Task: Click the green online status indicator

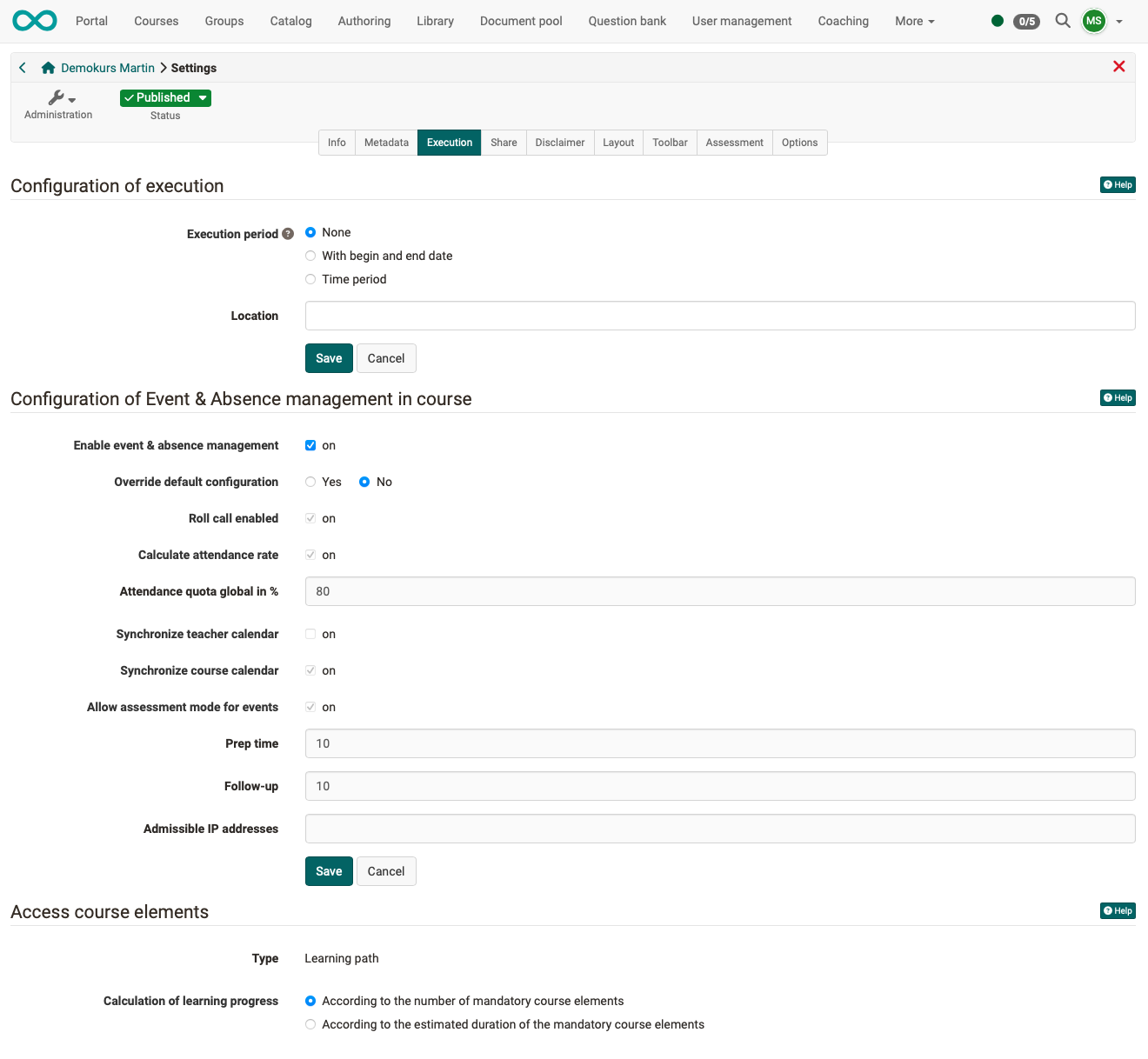Action: tap(998, 21)
